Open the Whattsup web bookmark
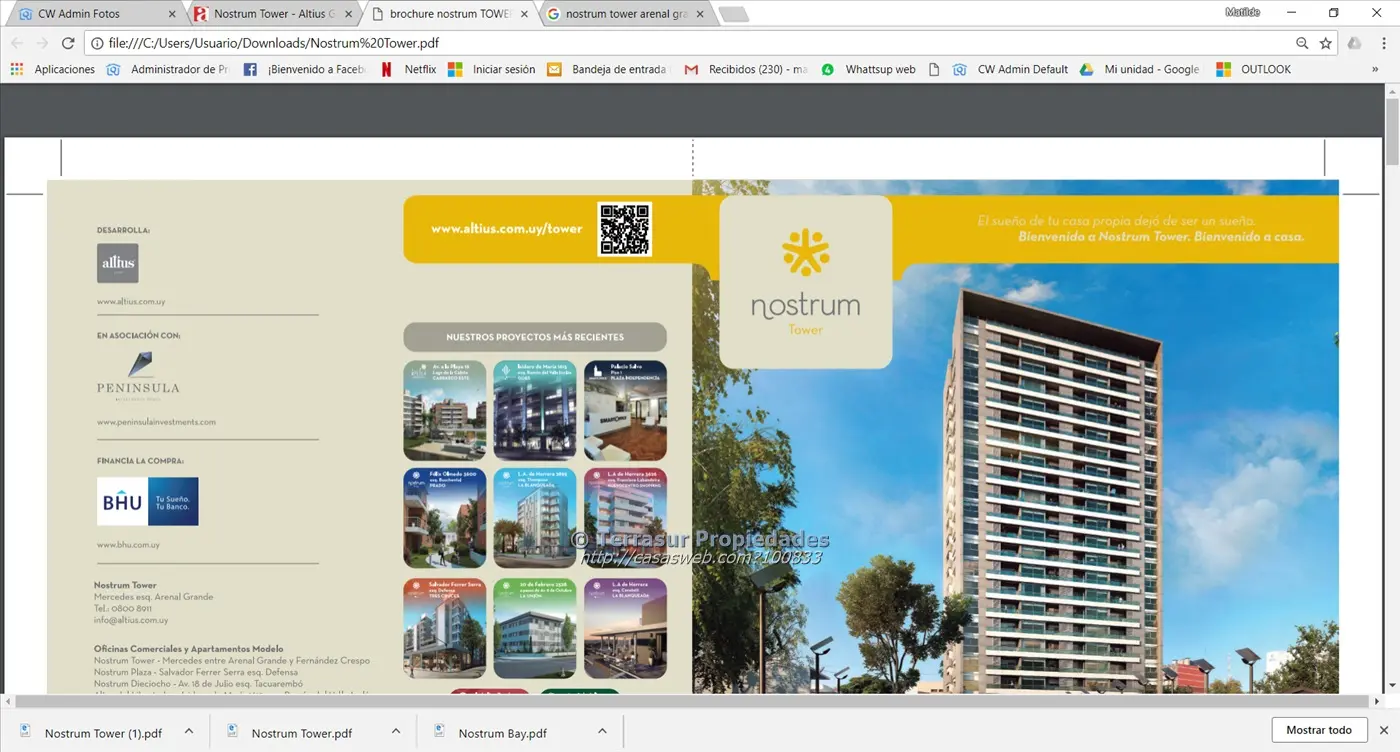 pos(868,69)
